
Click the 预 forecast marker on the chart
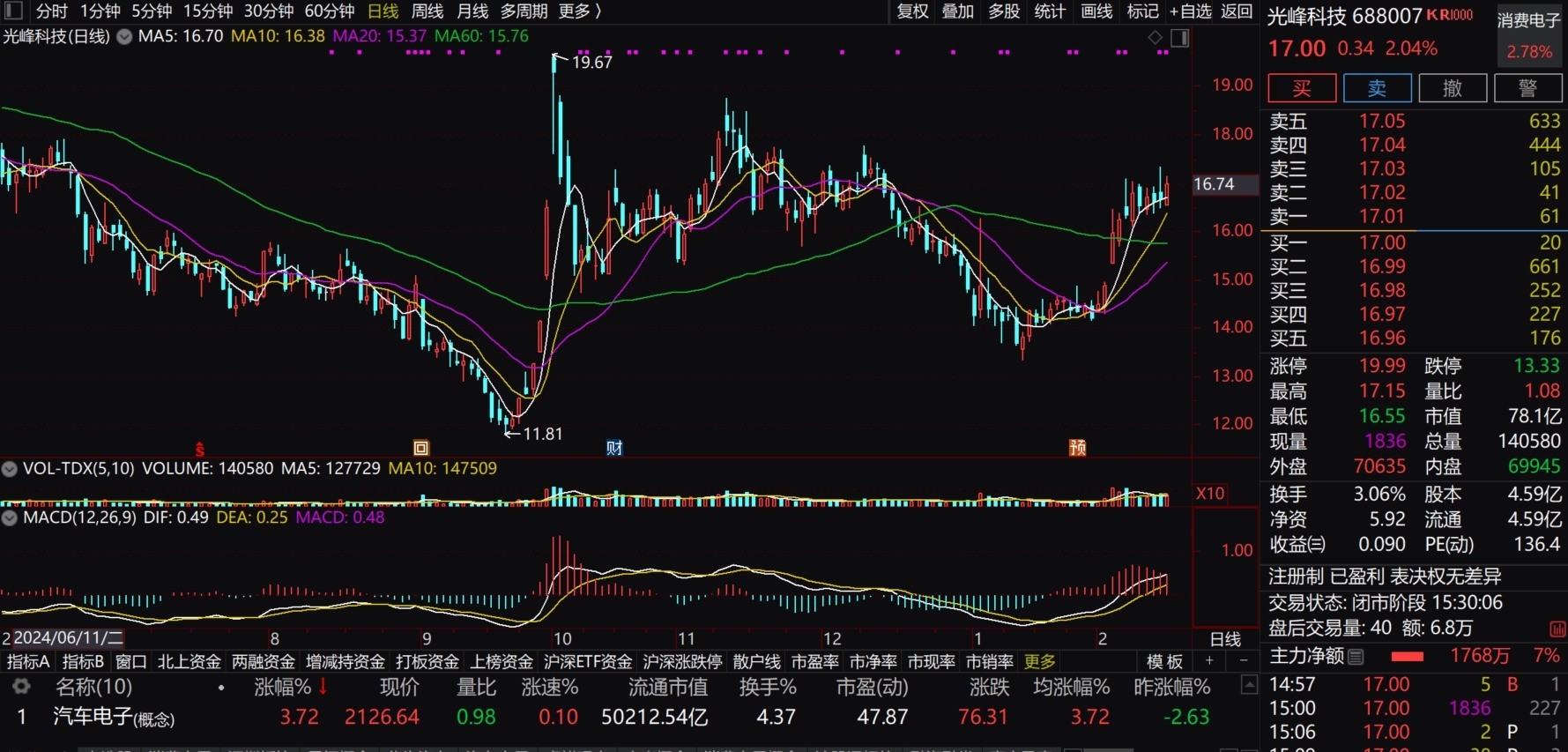click(x=1077, y=448)
